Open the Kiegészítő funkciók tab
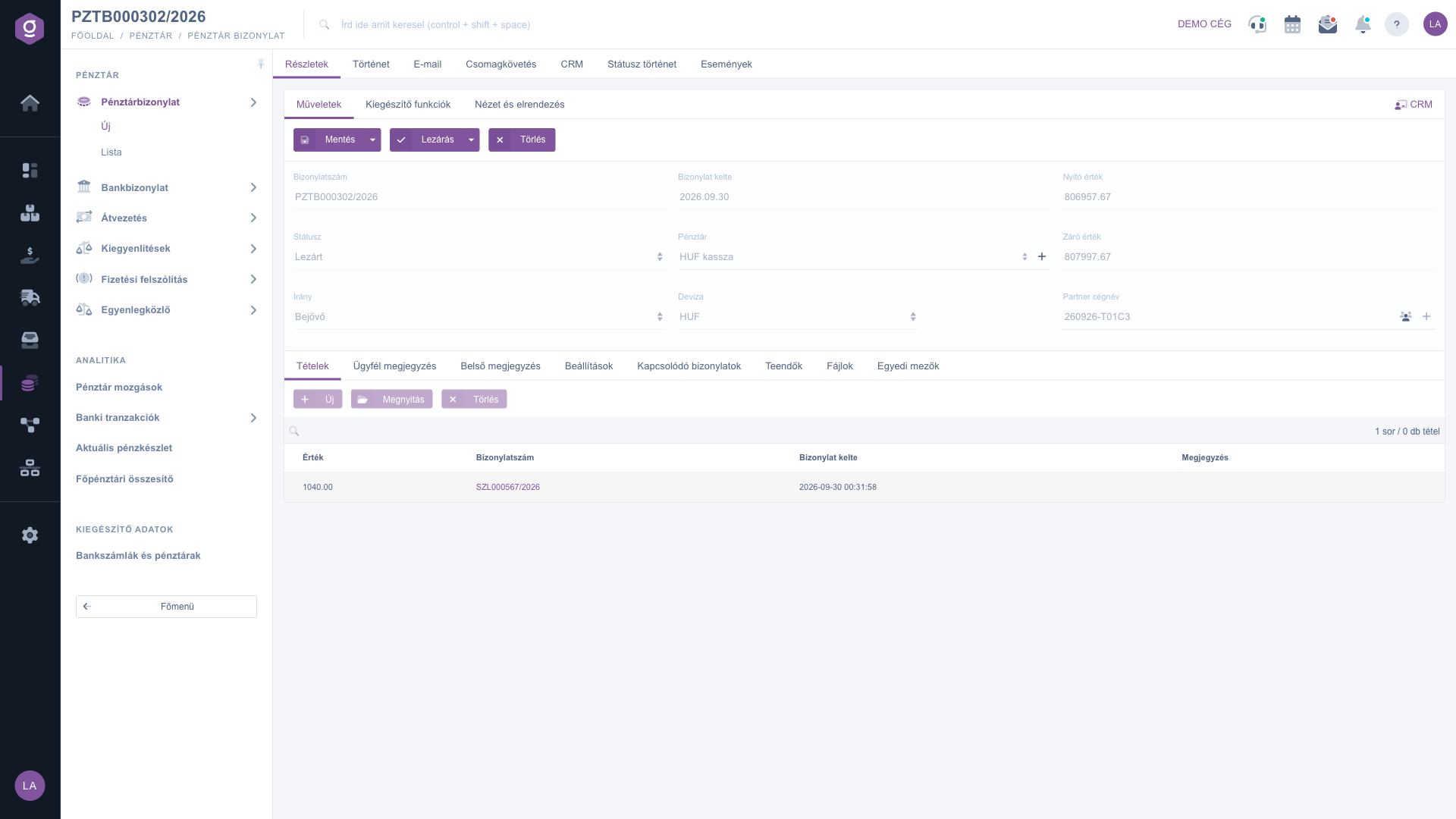The image size is (1456, 819). [408, 105]
